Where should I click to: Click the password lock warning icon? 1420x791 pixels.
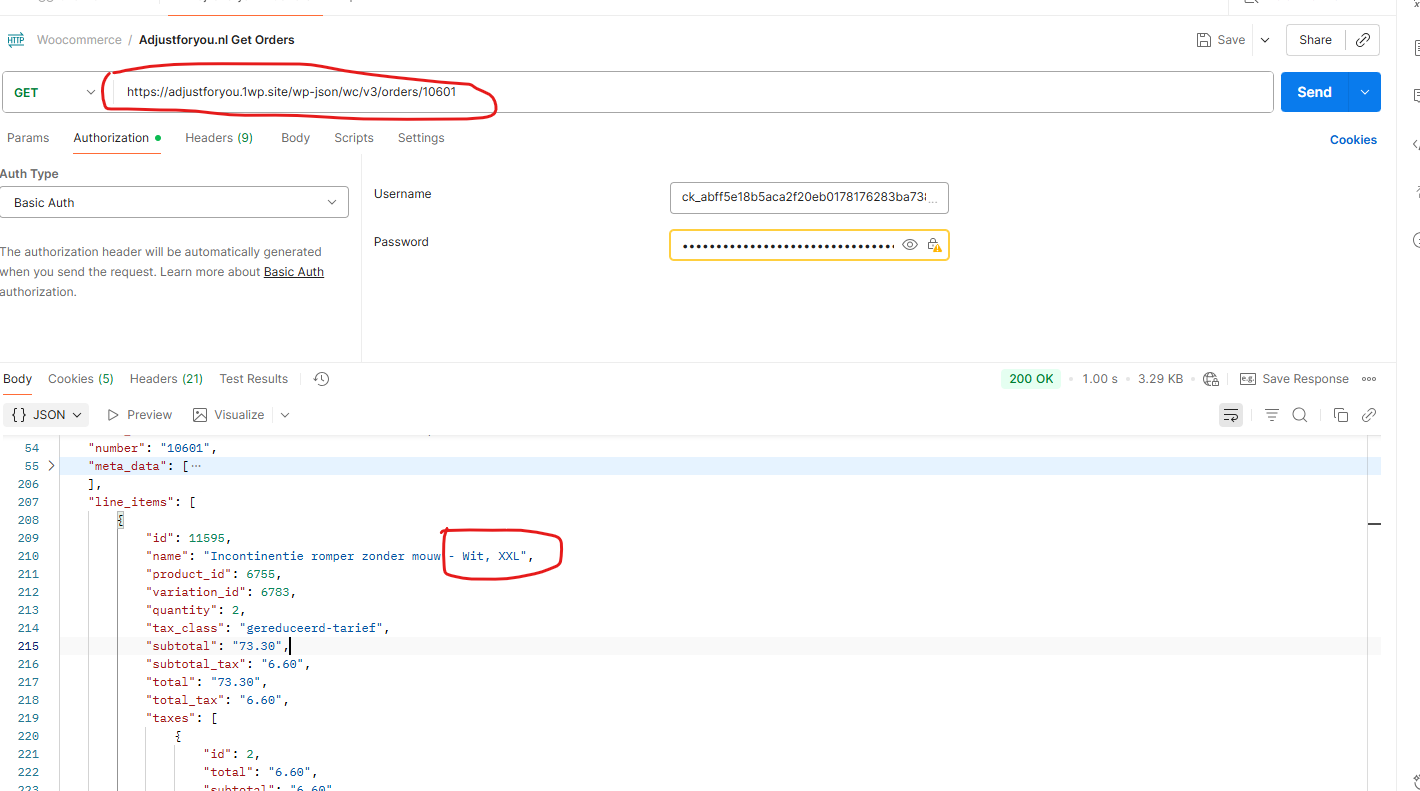point(934,245)
